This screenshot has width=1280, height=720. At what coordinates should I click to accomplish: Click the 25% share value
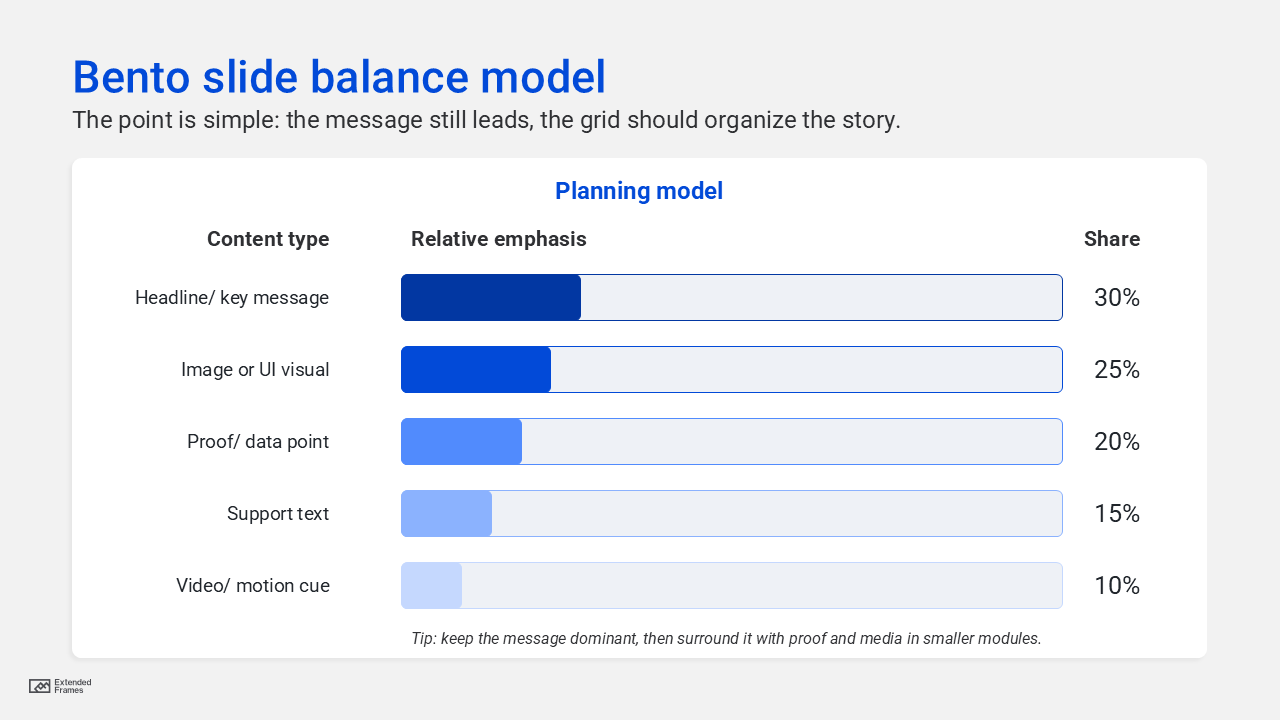pyautogui.click(x=1117, y=370)
